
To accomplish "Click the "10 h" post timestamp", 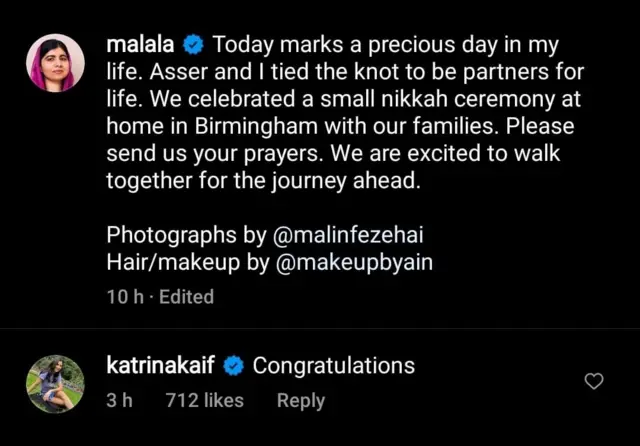I will pyautogui.click(x=124, y=296).
